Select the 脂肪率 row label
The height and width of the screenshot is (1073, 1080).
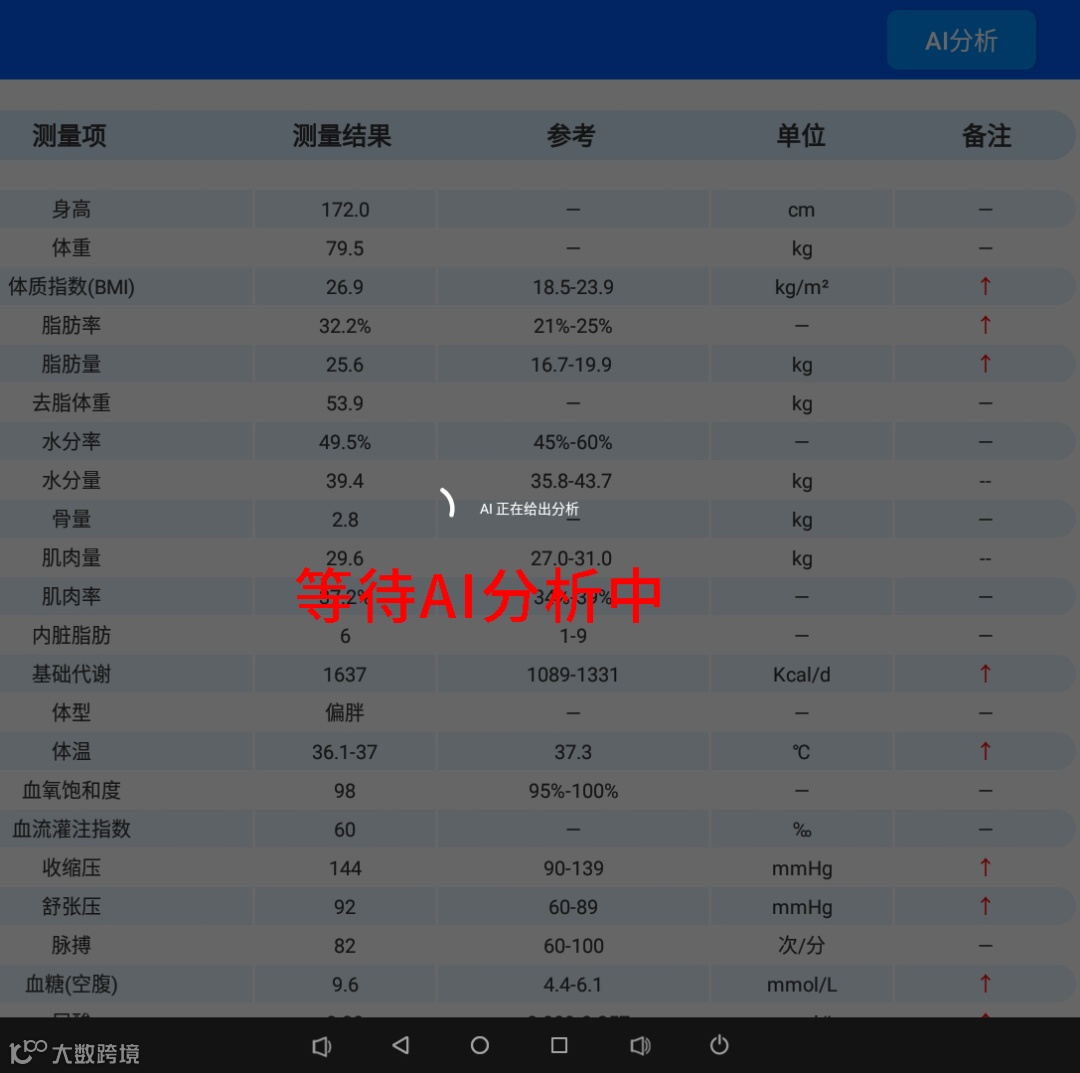(x=71, y=325)
